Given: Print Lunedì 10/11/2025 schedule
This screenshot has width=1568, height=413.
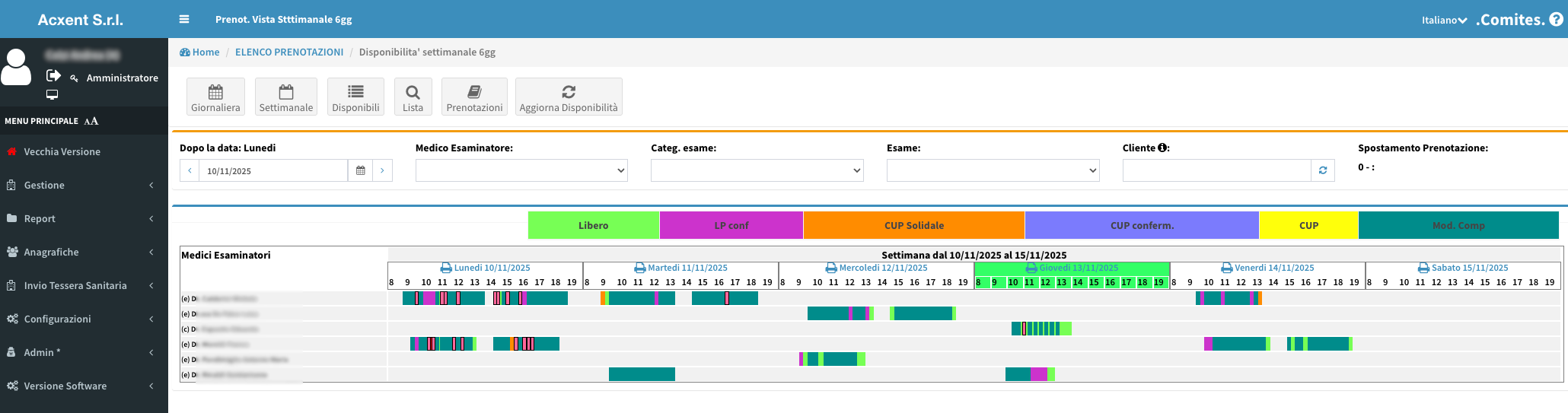Looking at the screenshot, I should 446,268.
